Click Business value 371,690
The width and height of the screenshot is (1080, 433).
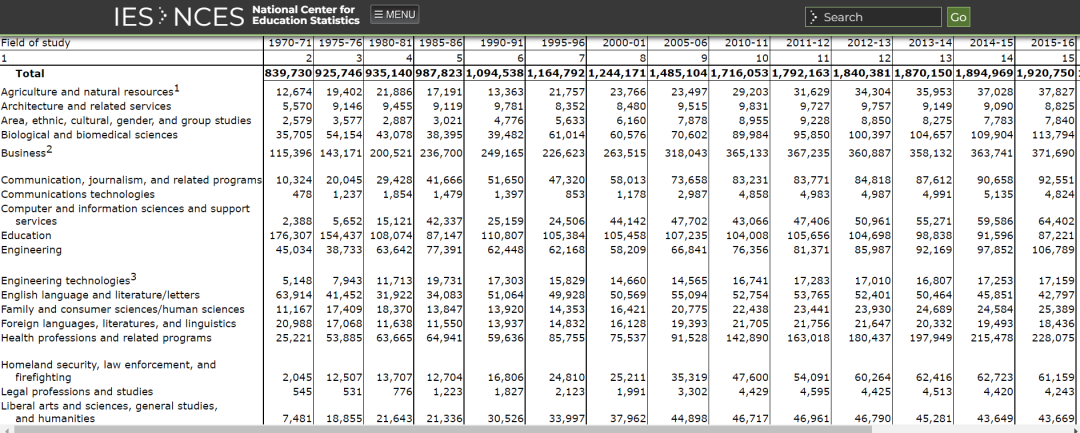tap(1054, 153)
